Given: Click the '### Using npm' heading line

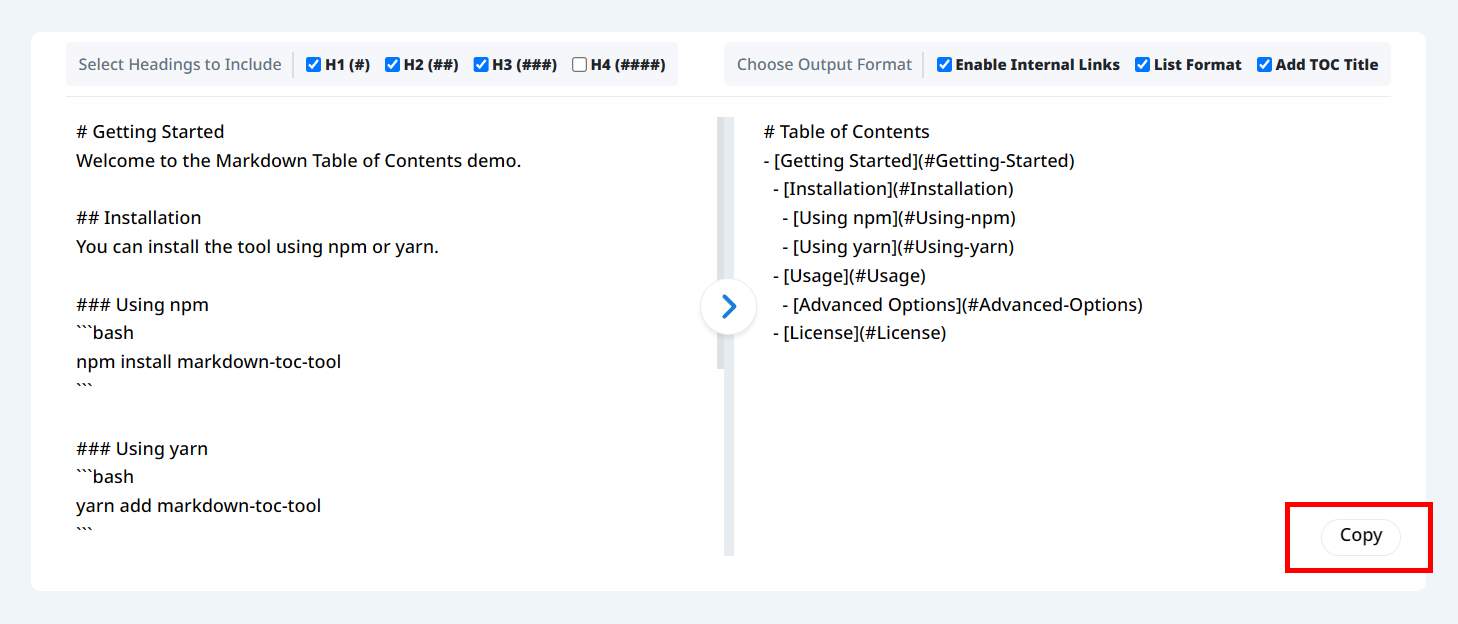Looking at the screenshot, I should tap(142, 305).
